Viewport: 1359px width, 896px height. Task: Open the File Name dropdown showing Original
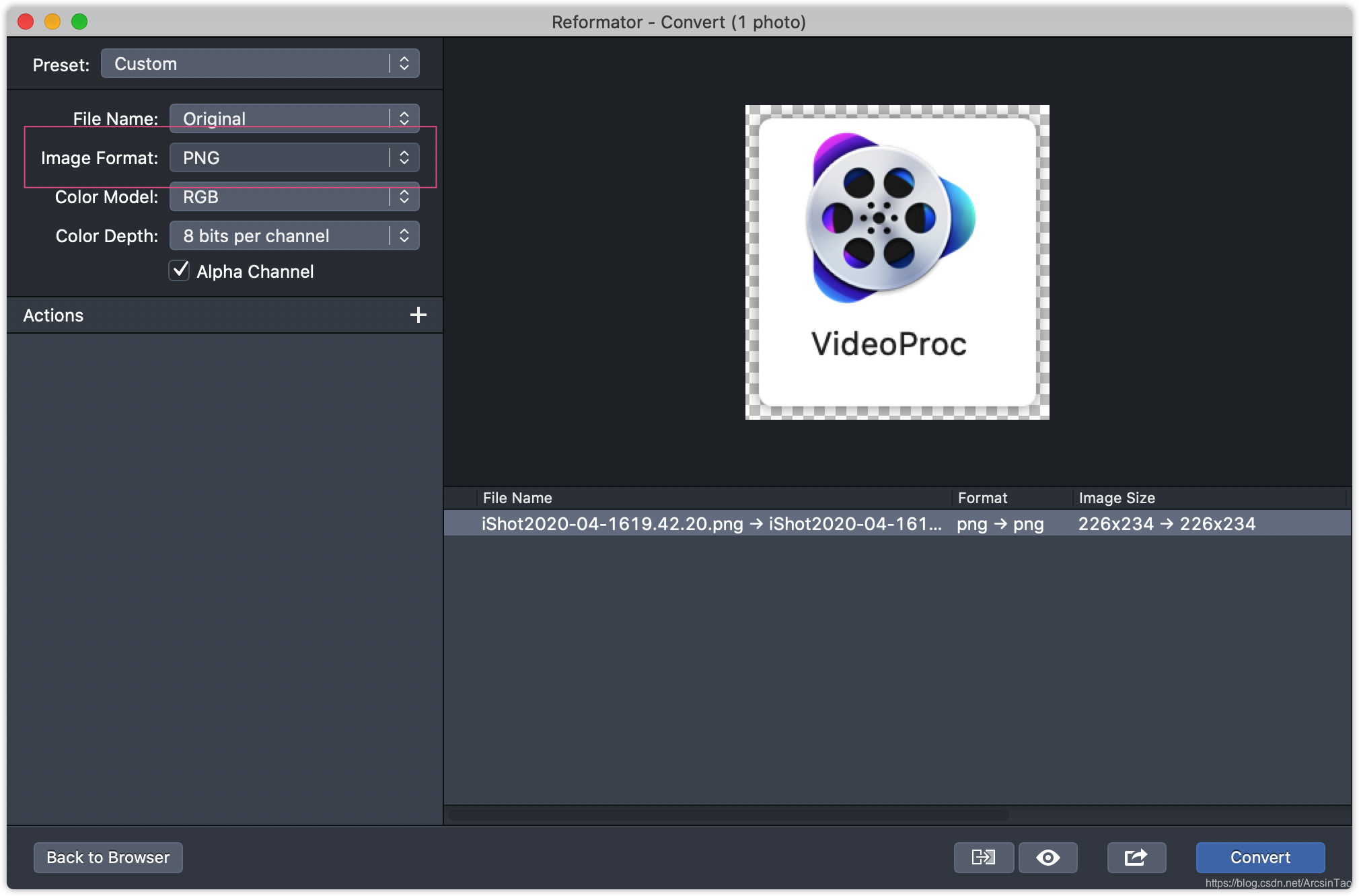(x=294, y=118)
